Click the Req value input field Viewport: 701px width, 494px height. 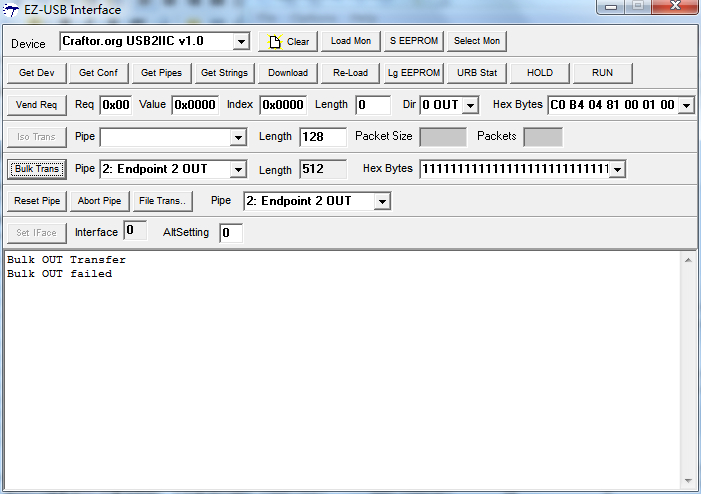pos(116,105)
